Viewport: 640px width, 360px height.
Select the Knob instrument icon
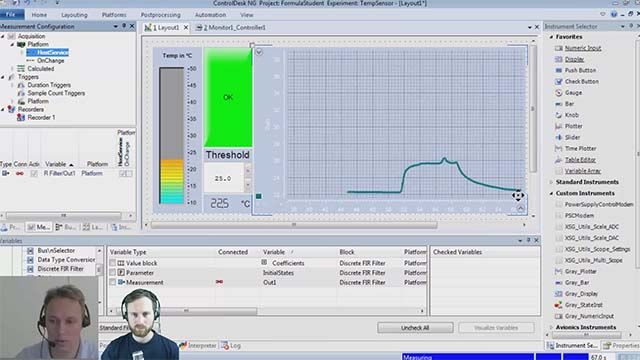(559, 115)
